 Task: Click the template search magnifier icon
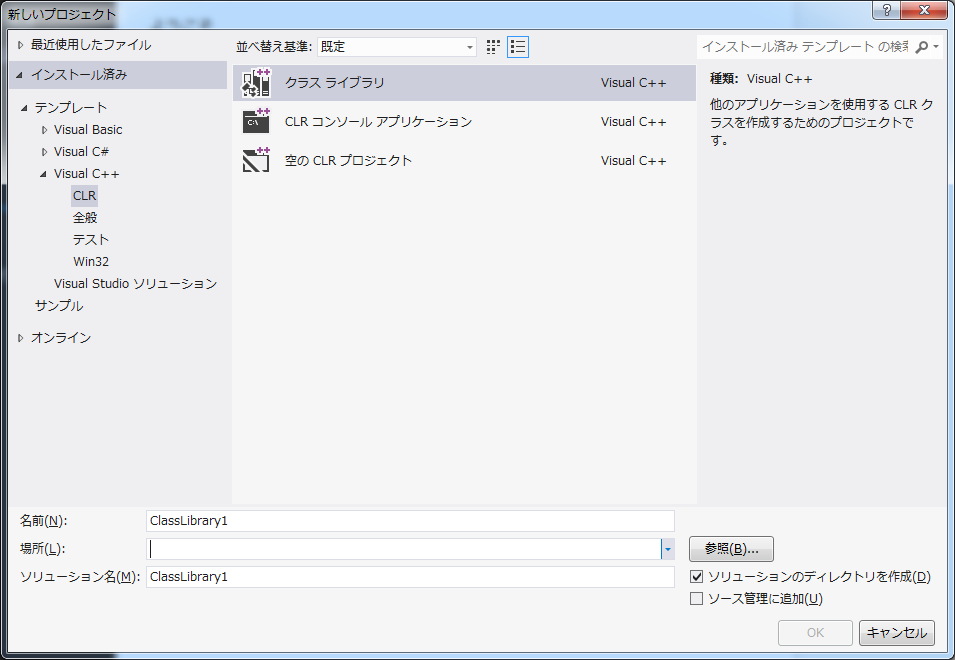(x=922, y=47)
